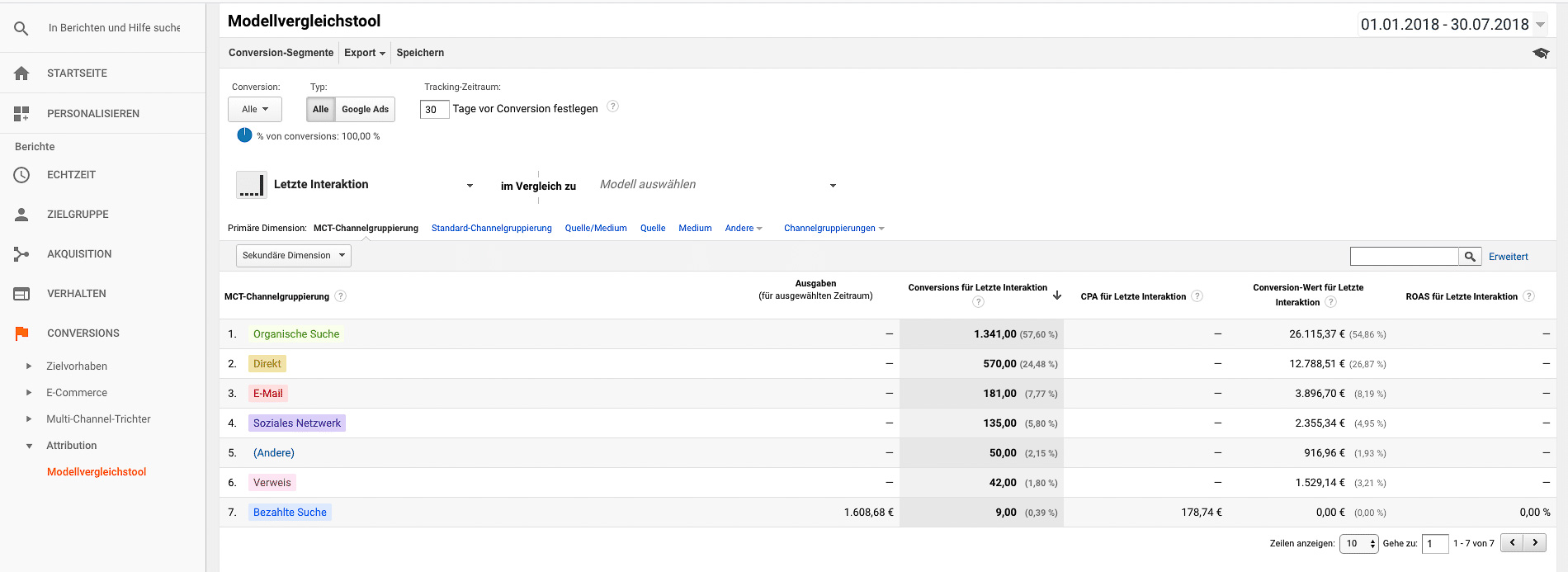1568x572 pixels.
Task: Open the Export menu
Action: pos(364,53)
